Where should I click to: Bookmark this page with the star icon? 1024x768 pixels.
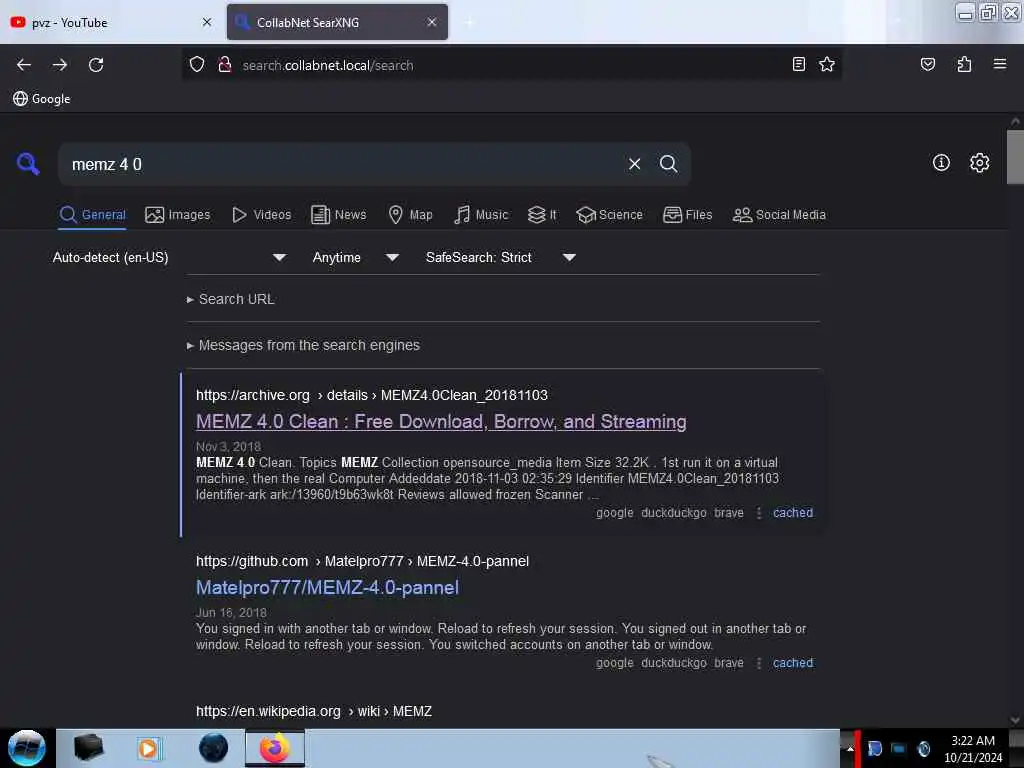pyautogui.click(x=827, y=64)
